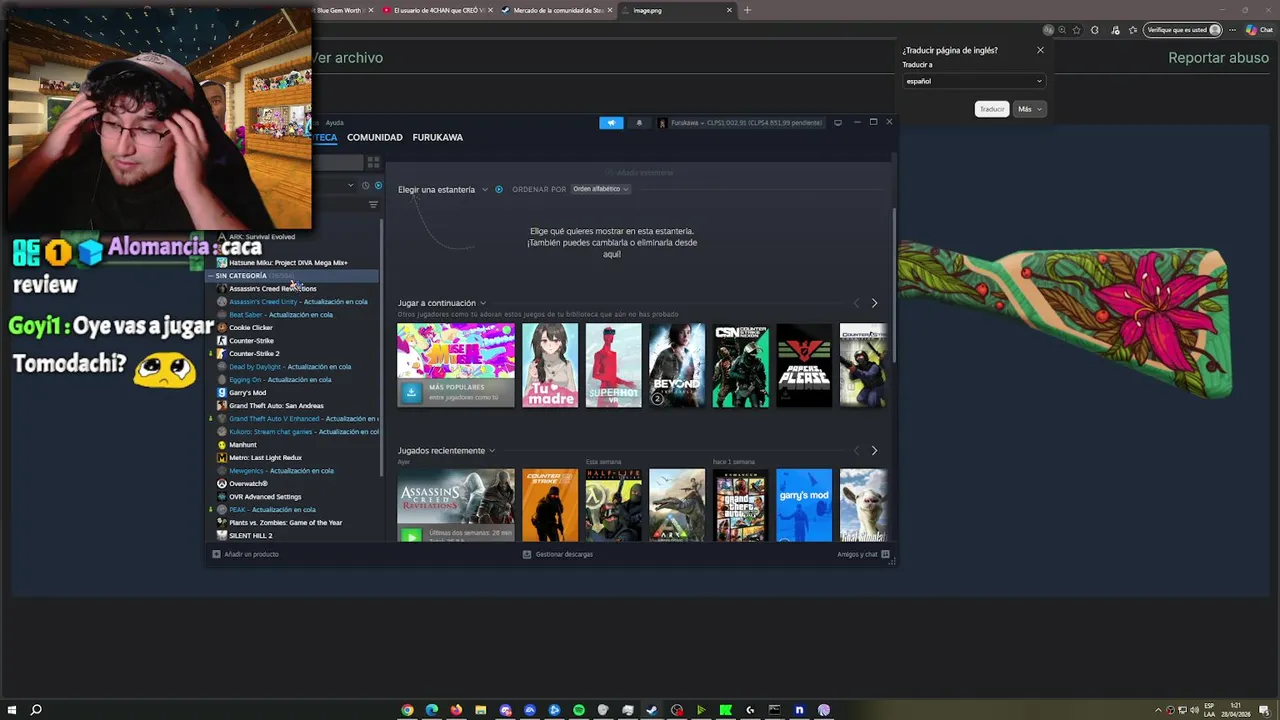Expand the Elegir una estantería dropdown
The height and width of the screenshot is (720, 1280).
(442, 189)
